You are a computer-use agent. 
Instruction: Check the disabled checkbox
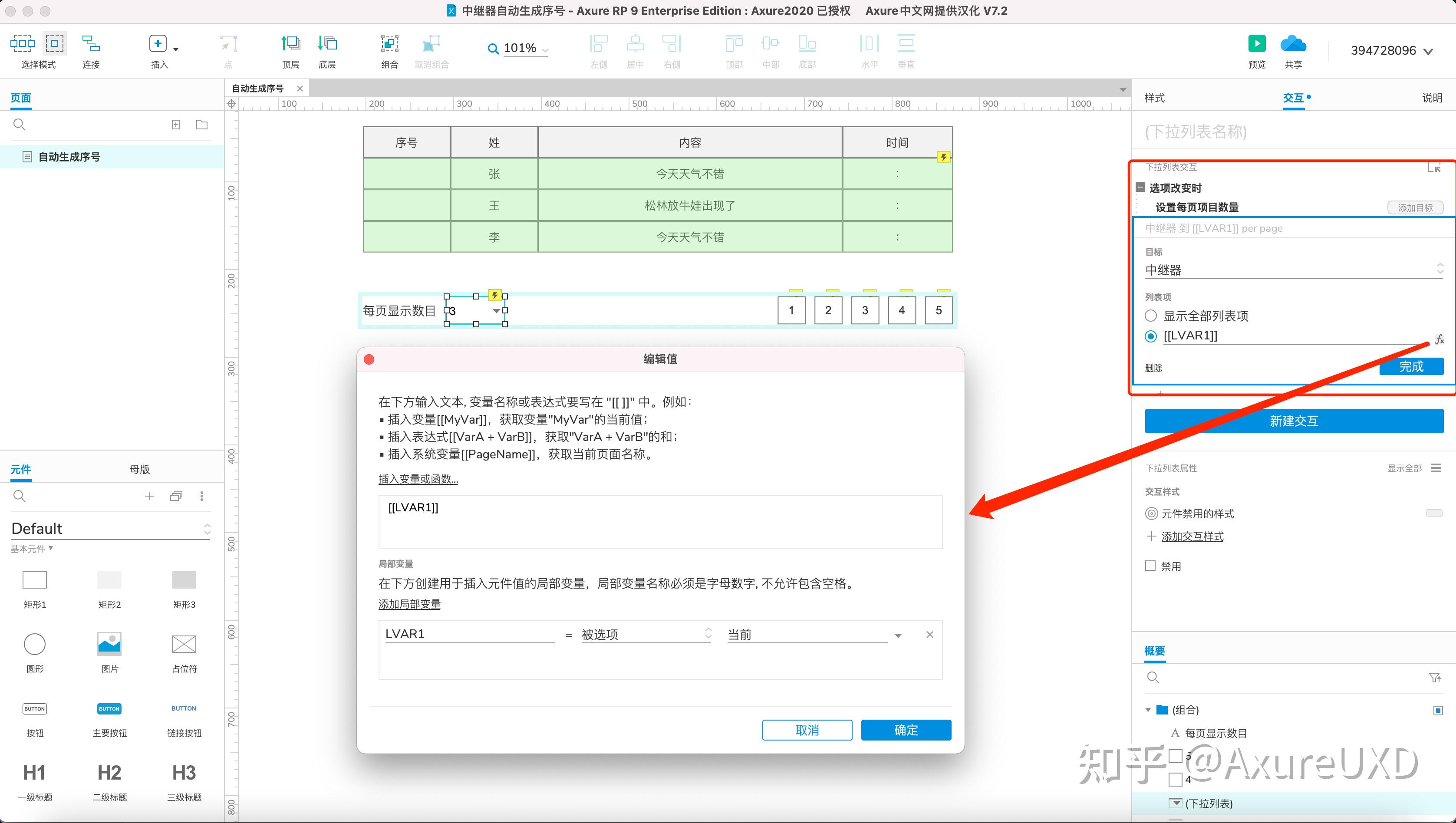pyautogui.click(x=1150, y=566)
